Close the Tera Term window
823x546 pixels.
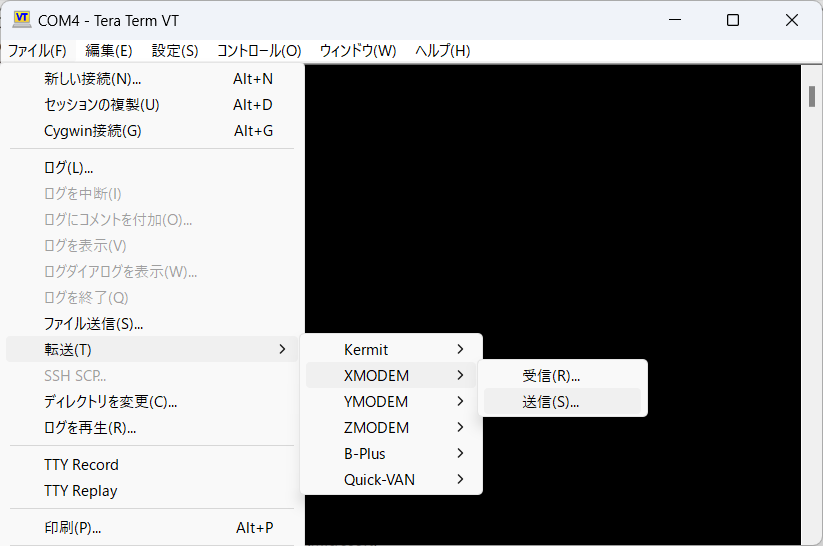[x=792, y=20]
